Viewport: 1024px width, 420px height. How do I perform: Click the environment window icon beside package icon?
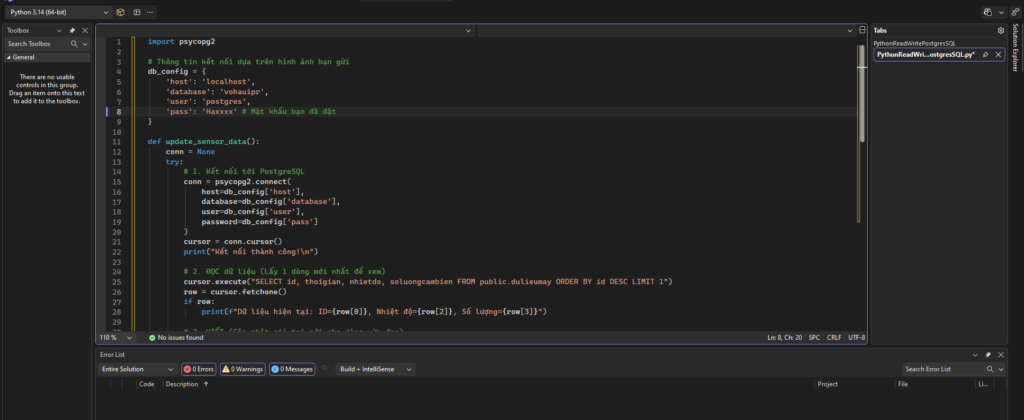click(x=139, y=12)
